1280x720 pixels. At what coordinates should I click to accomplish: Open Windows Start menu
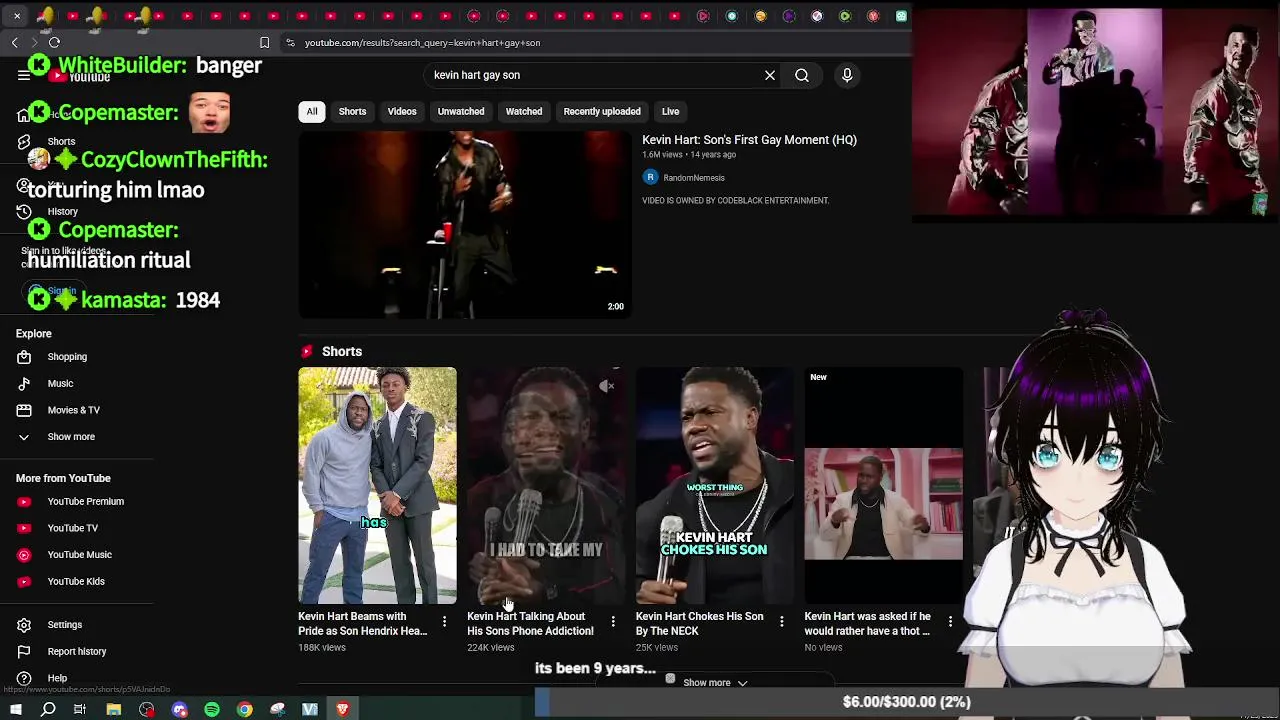tap(16, 709)
